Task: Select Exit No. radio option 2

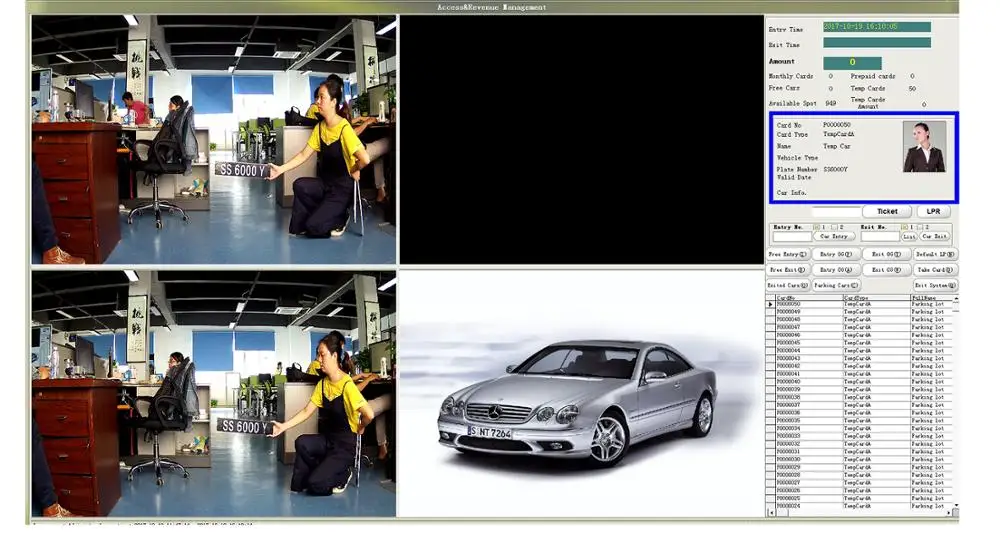Action: (920, 227)
